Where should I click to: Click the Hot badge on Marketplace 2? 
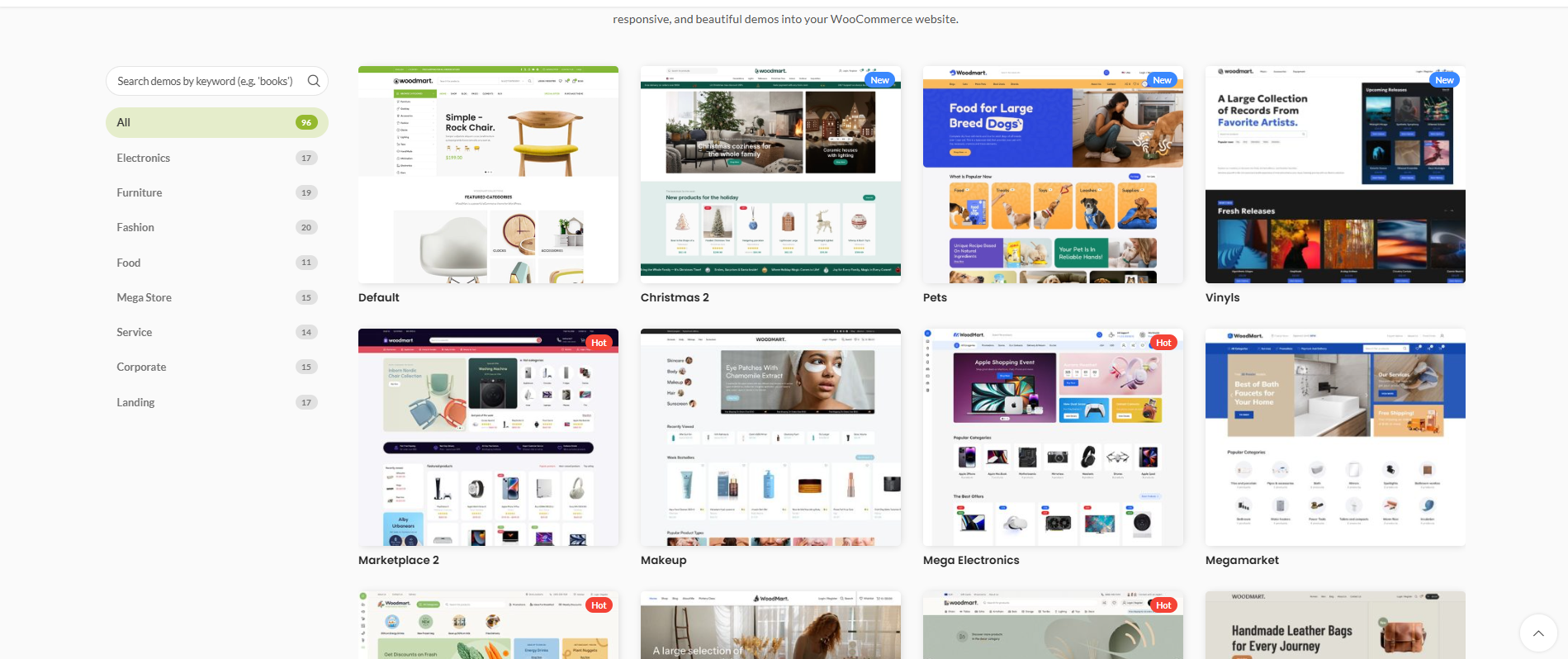(599, 343)
